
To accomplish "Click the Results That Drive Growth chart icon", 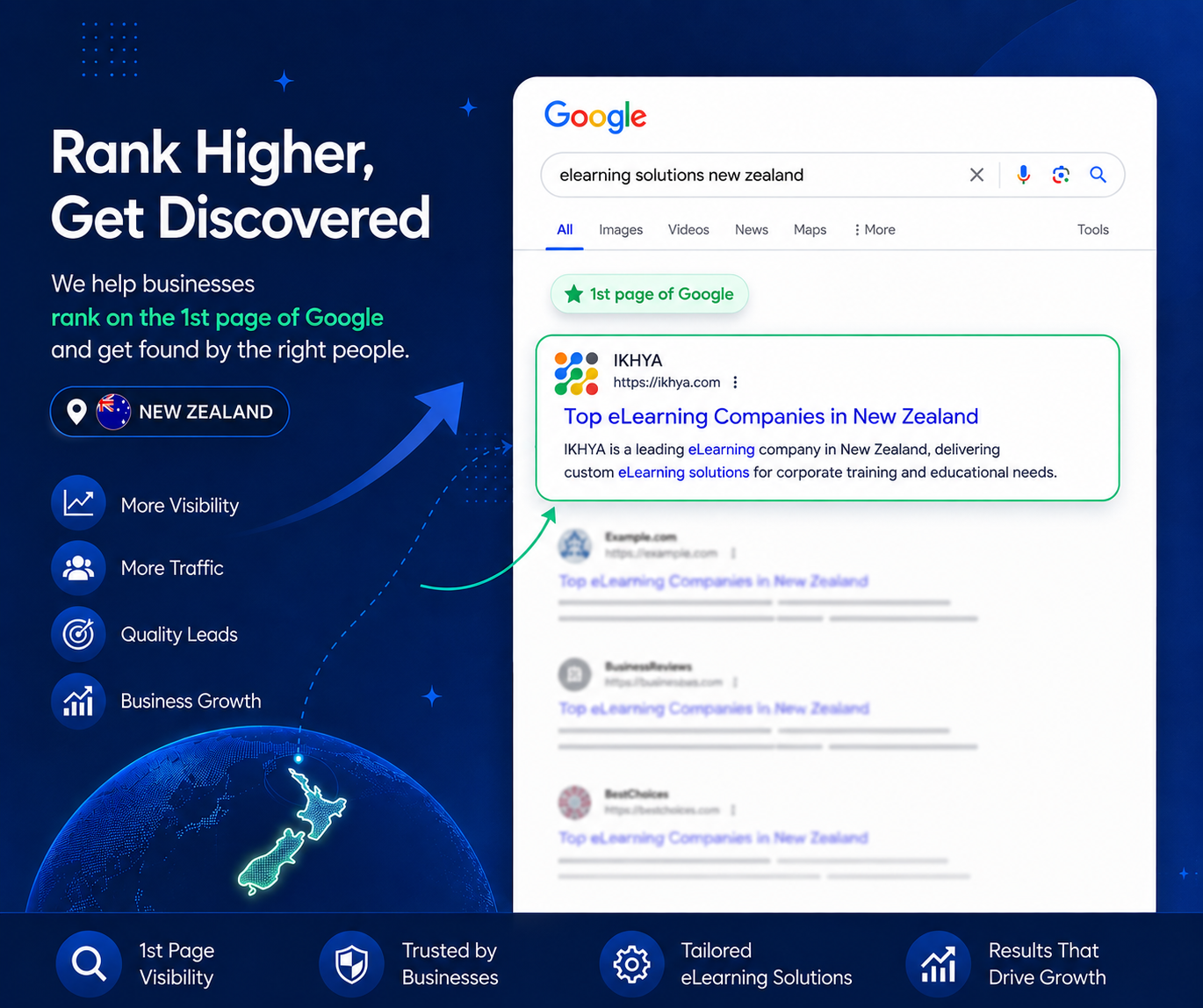I will coord(938,964).
